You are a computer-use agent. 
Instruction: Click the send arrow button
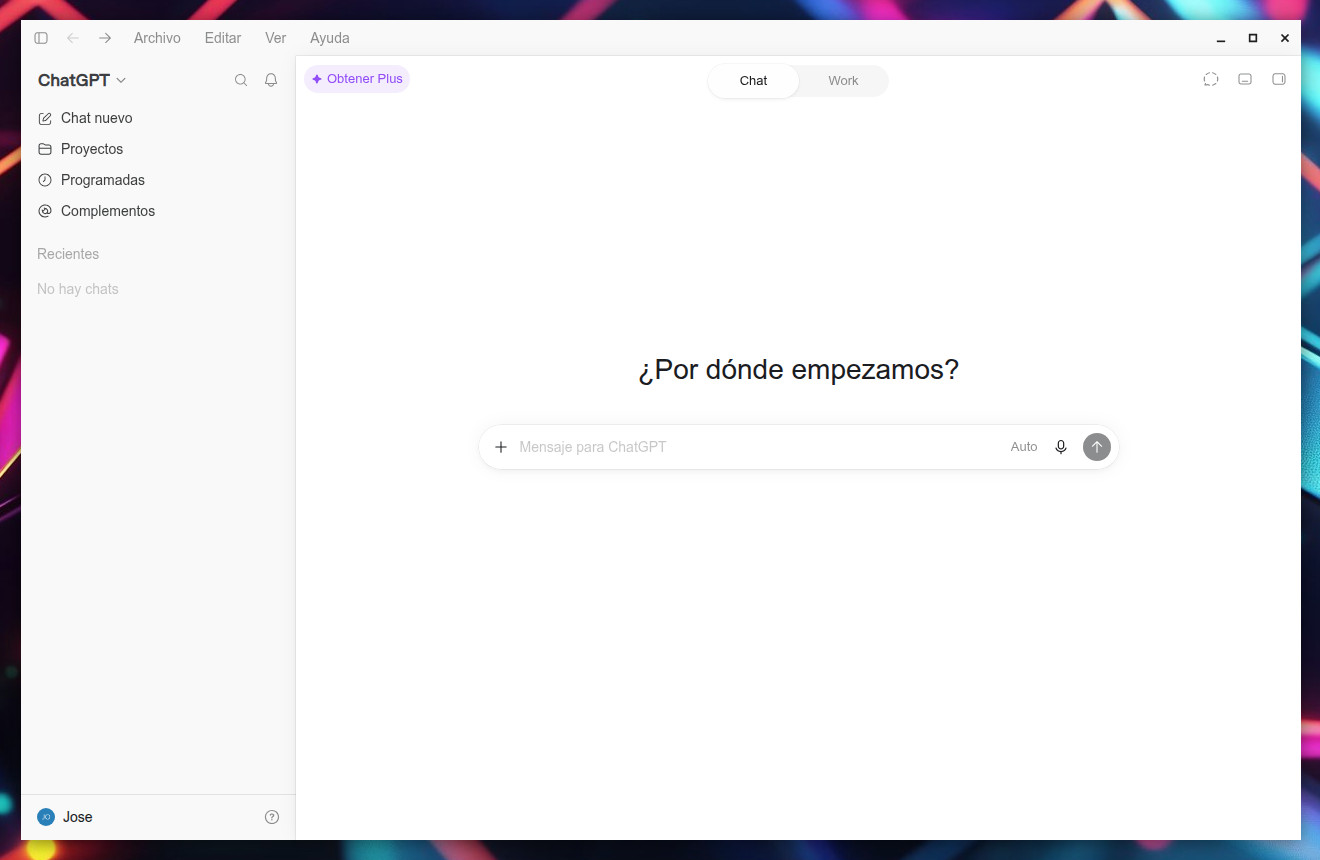coord(1097,447)
